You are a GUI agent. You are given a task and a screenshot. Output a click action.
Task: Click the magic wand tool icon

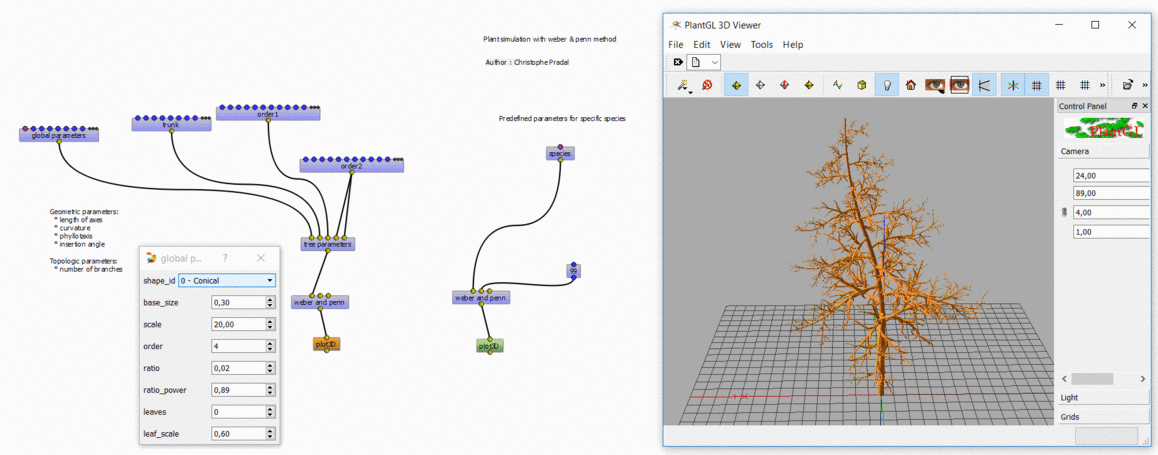coord(683,85)
